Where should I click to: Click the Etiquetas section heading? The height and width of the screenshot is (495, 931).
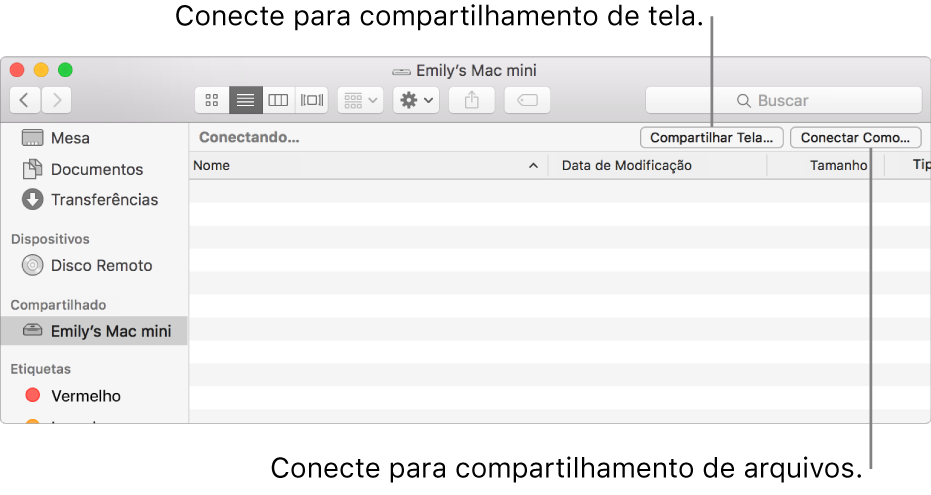40,369
